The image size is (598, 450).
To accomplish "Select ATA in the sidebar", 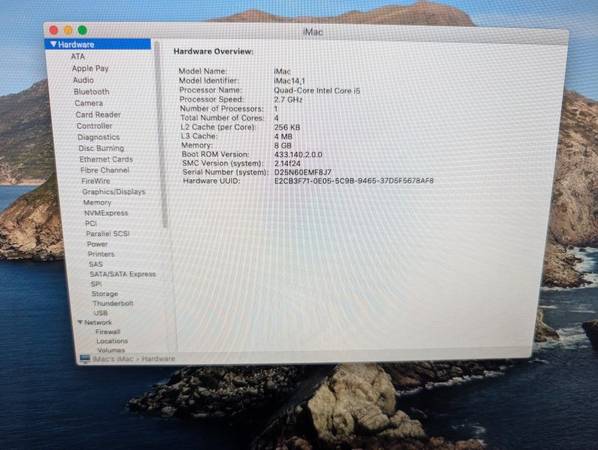I will pyautogui.click(x=78, y=56).
